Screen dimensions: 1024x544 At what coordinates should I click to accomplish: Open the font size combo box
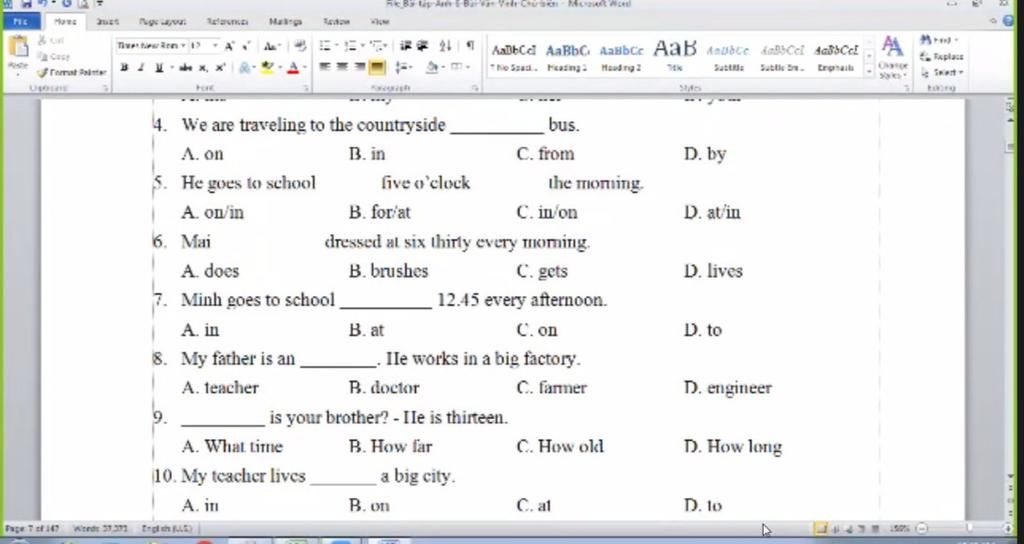coord(204,46)
